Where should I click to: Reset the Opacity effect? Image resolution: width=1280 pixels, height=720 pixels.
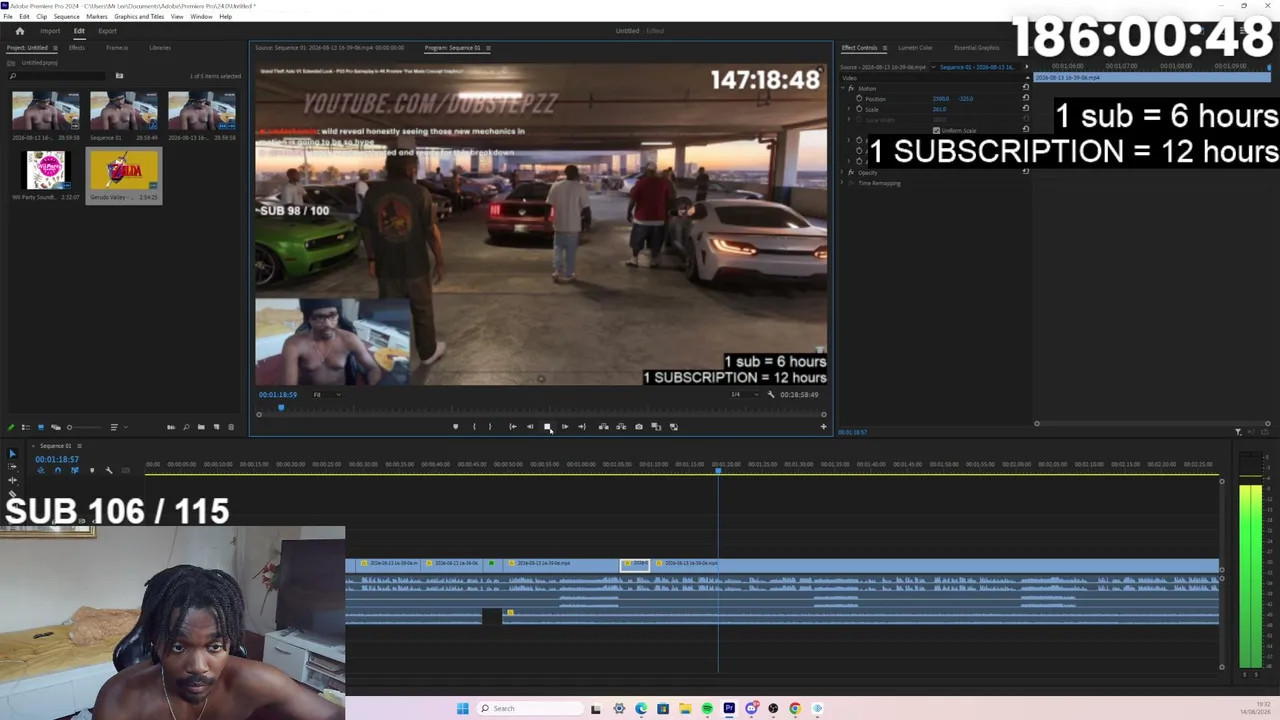[x=1025, y=172]
